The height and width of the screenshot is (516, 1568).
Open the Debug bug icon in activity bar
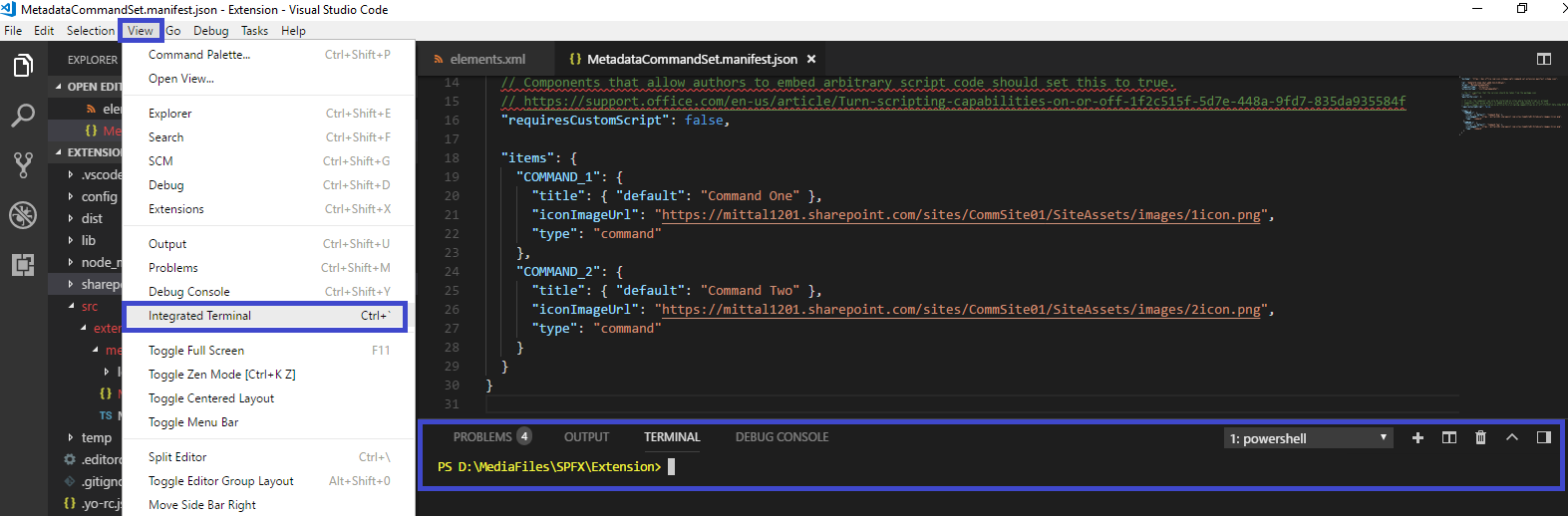click(23, 215)
